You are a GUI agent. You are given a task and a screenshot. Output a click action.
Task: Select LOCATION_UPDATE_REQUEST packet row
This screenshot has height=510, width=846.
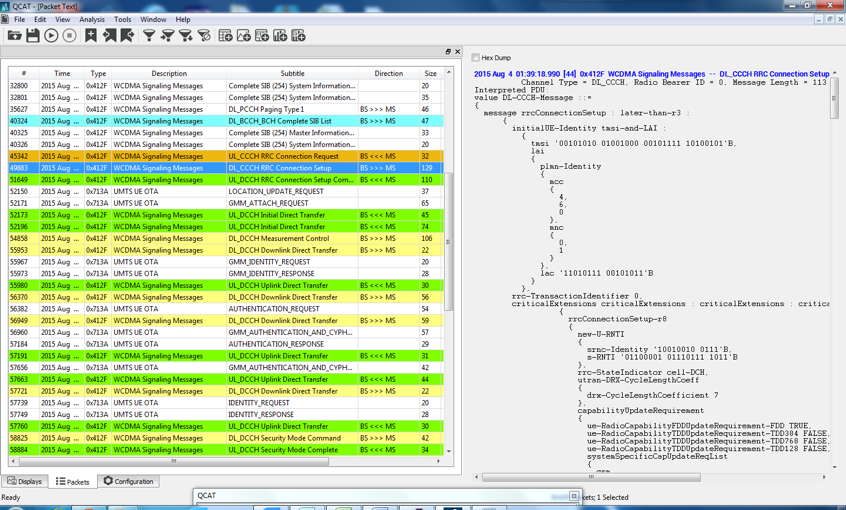[x=226, y=191]
